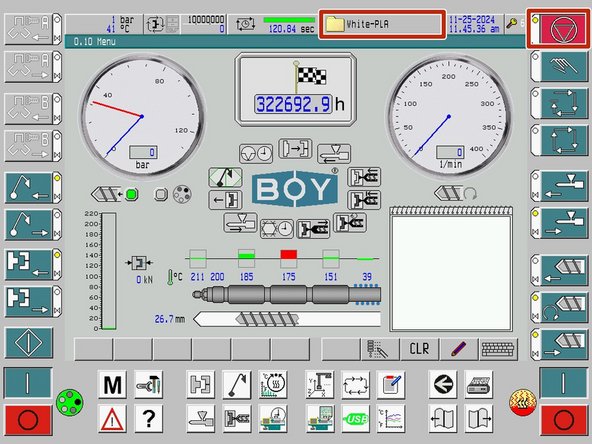The width and height of the screenshot is (592, 444).
Task: Turn to the previous page book icon
Action: coord(443,418)
